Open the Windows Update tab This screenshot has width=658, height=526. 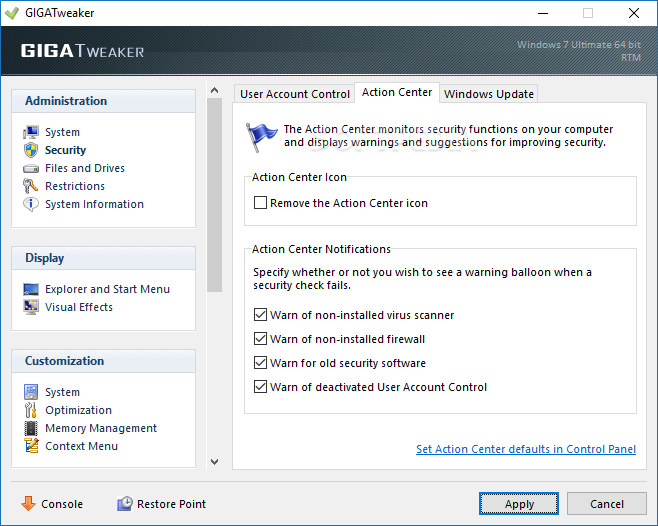(489, 94)
